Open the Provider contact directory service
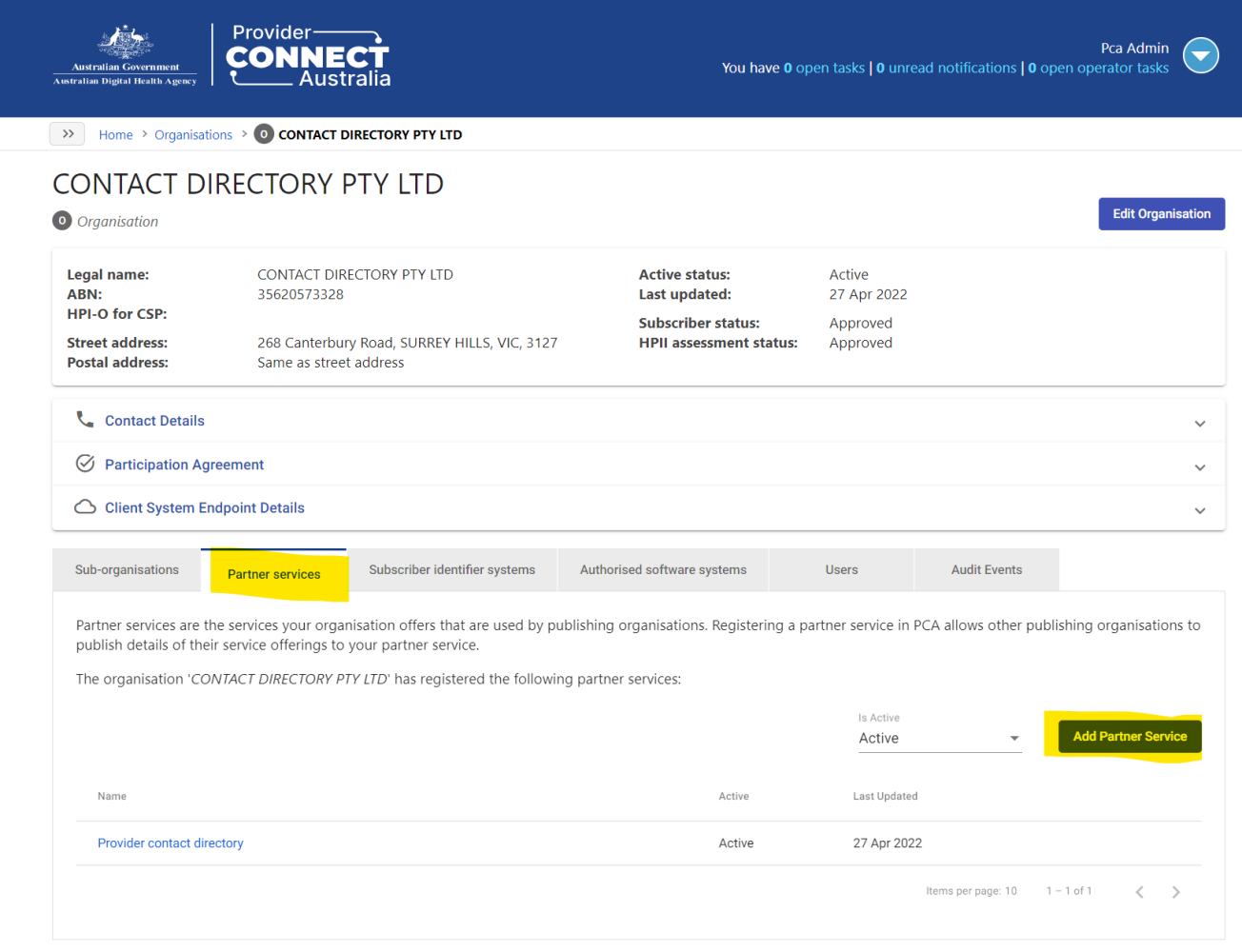Image resolution: width=1242 pixels, height=952 pixels. point(170,843)
